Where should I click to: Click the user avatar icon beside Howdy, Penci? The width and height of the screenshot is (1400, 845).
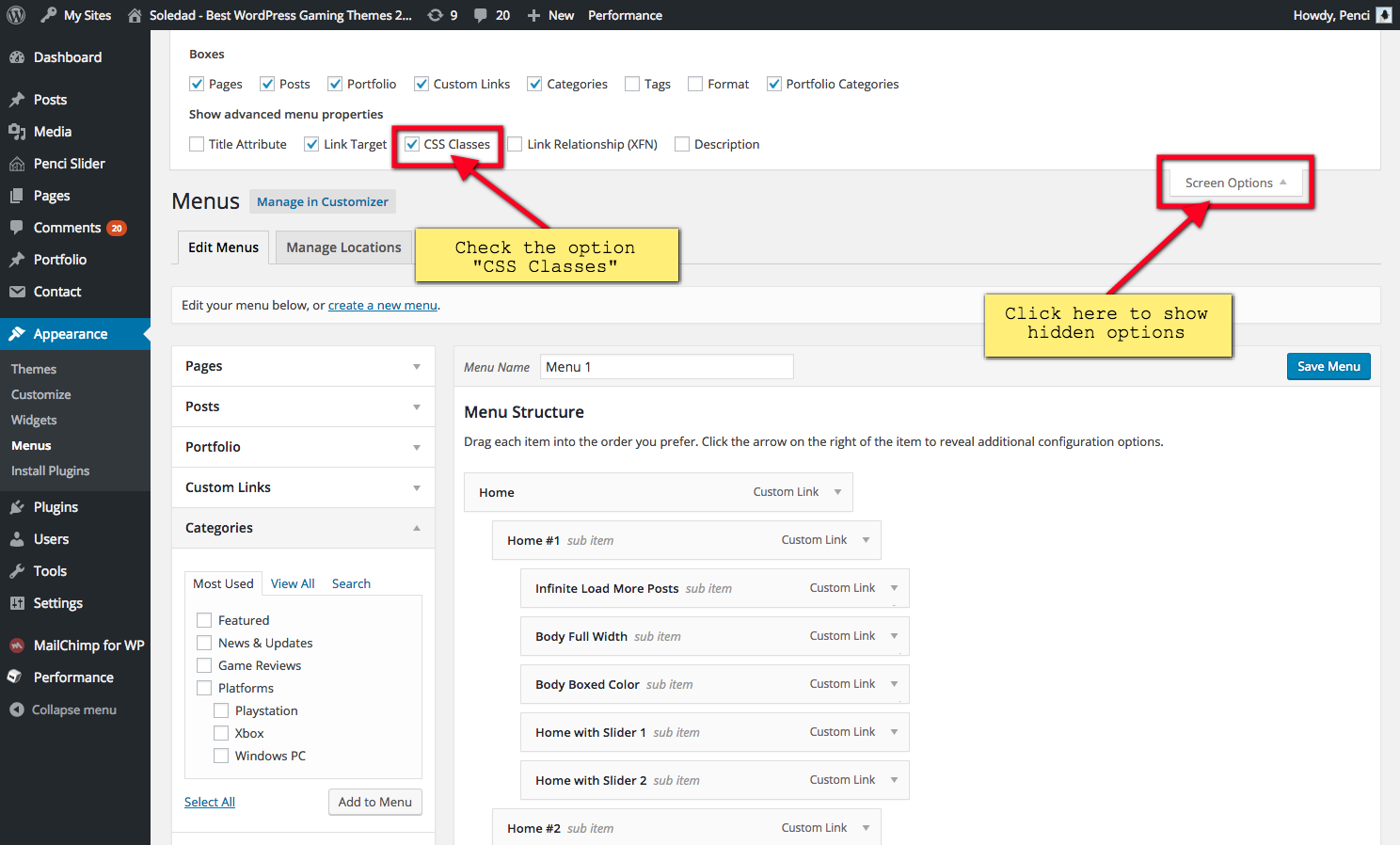1384,15
